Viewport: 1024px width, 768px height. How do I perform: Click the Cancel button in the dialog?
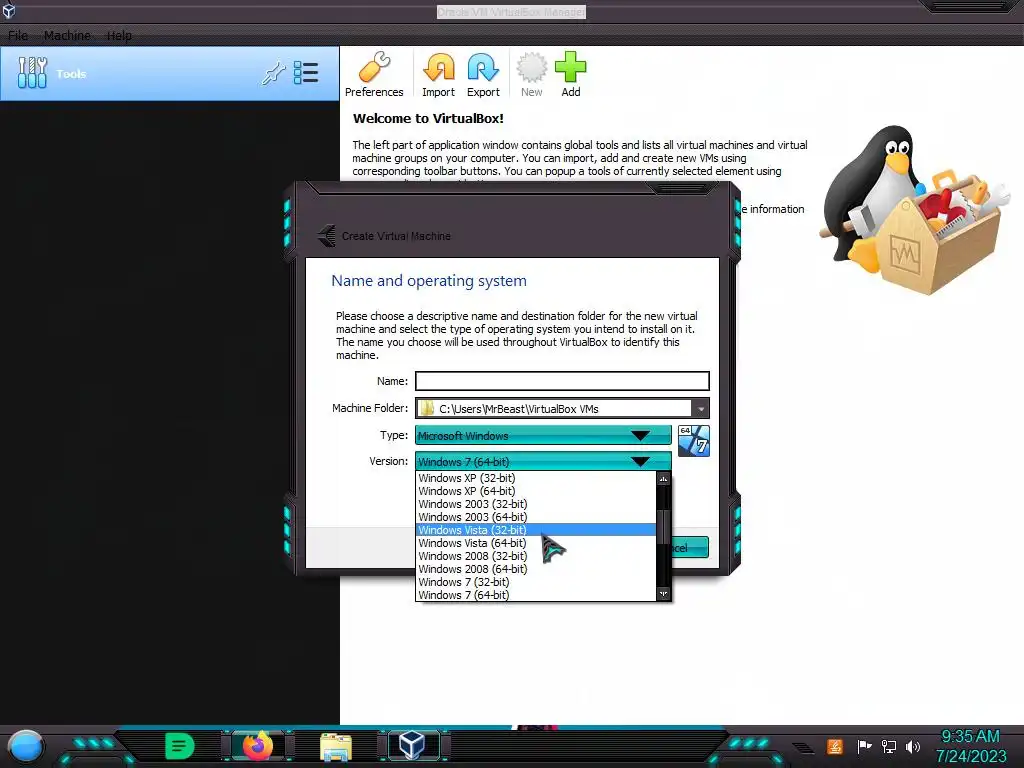point(690,547)
